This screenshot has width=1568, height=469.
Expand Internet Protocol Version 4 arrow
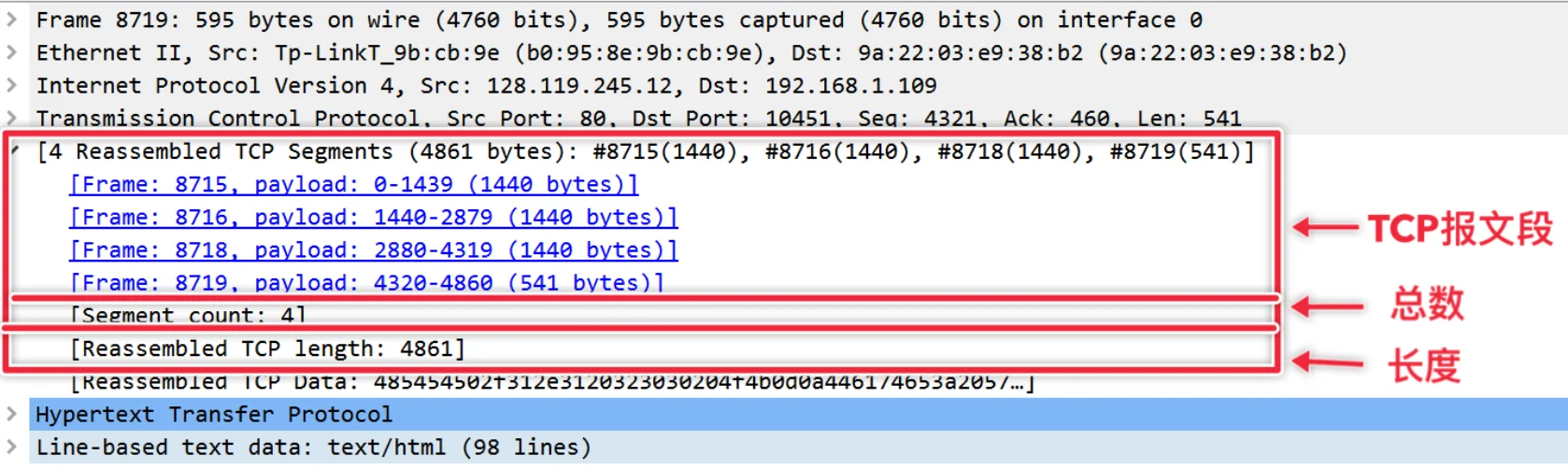(12, 85)
